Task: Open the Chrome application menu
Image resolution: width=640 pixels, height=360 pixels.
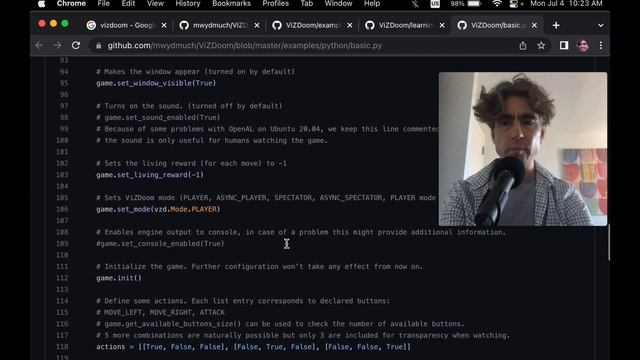Action: point(71,4)
